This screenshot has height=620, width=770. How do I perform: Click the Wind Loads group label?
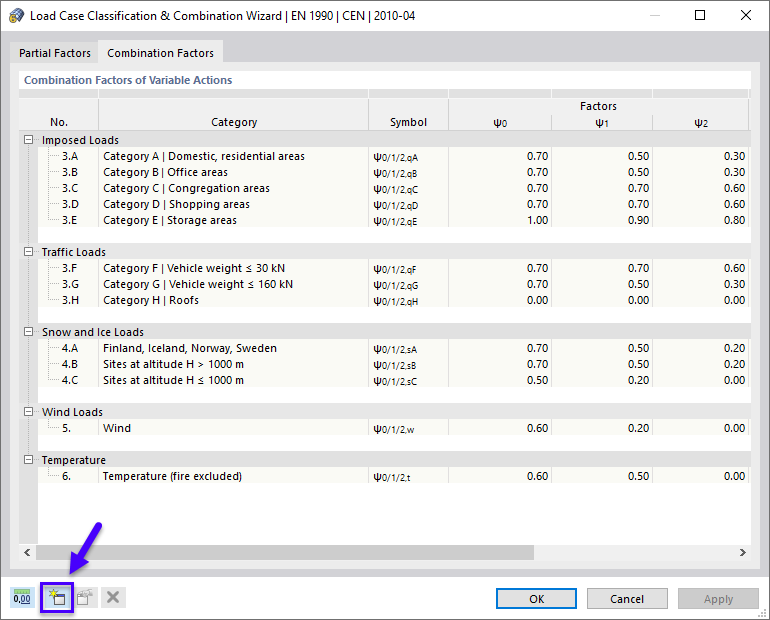(72, 412)
